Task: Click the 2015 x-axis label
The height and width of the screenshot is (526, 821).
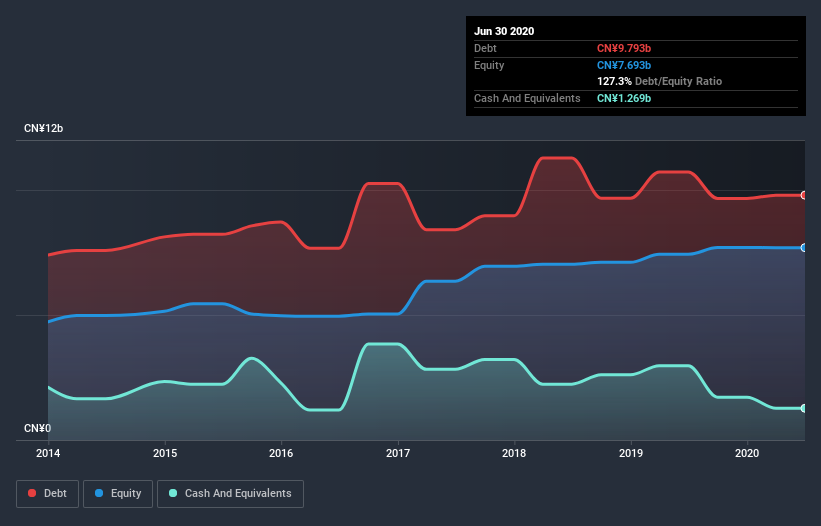Action: coord(165,453)
